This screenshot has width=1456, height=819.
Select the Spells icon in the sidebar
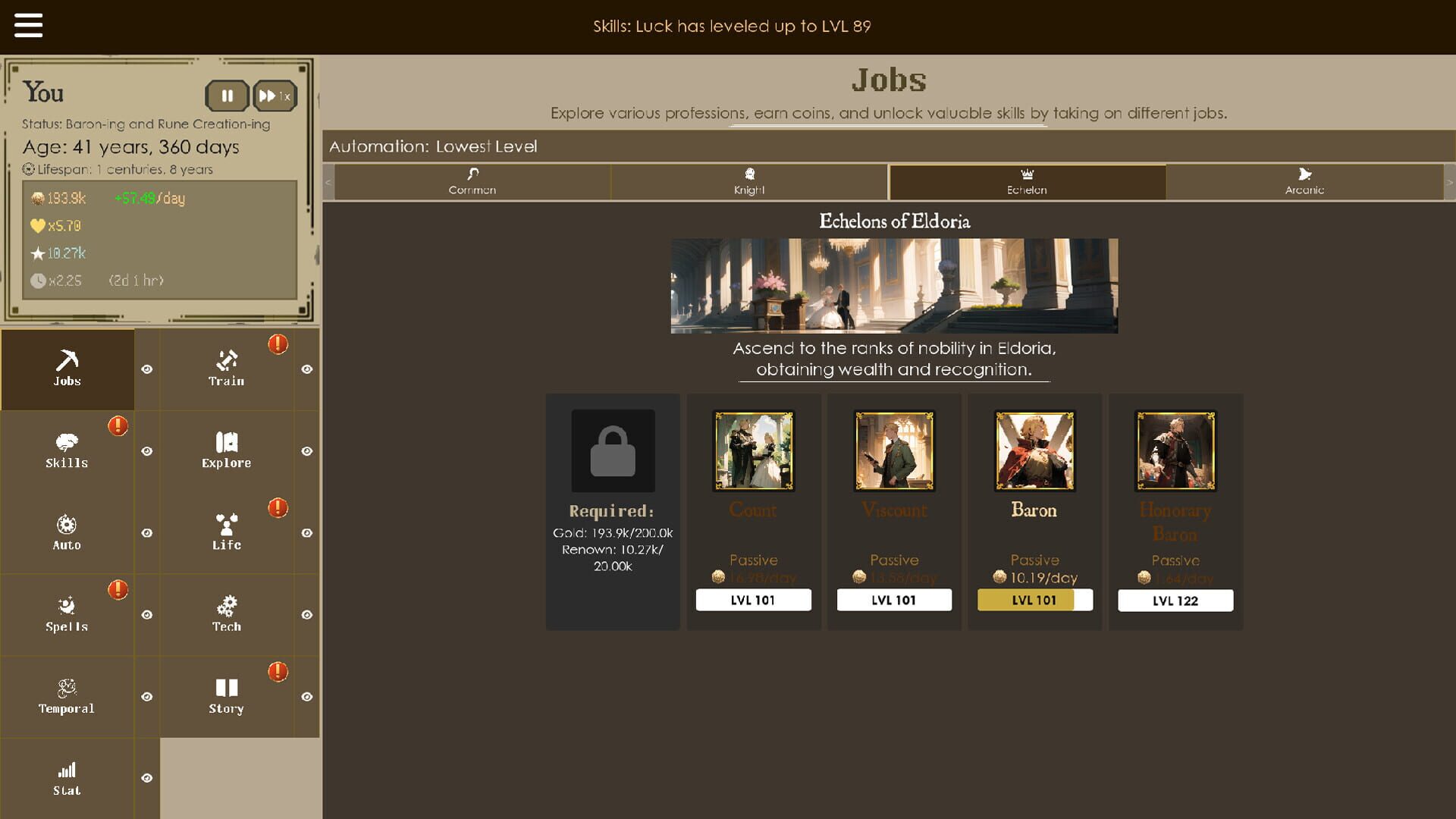67,614
